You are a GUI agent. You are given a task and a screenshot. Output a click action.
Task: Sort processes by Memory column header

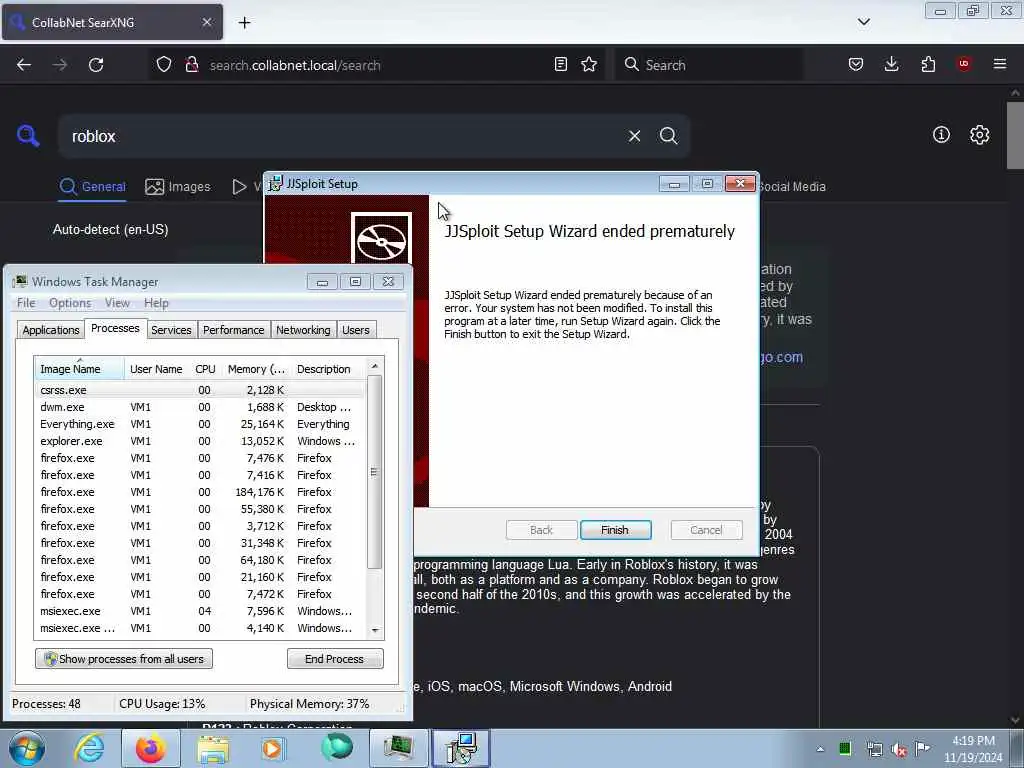pos(256,369)
